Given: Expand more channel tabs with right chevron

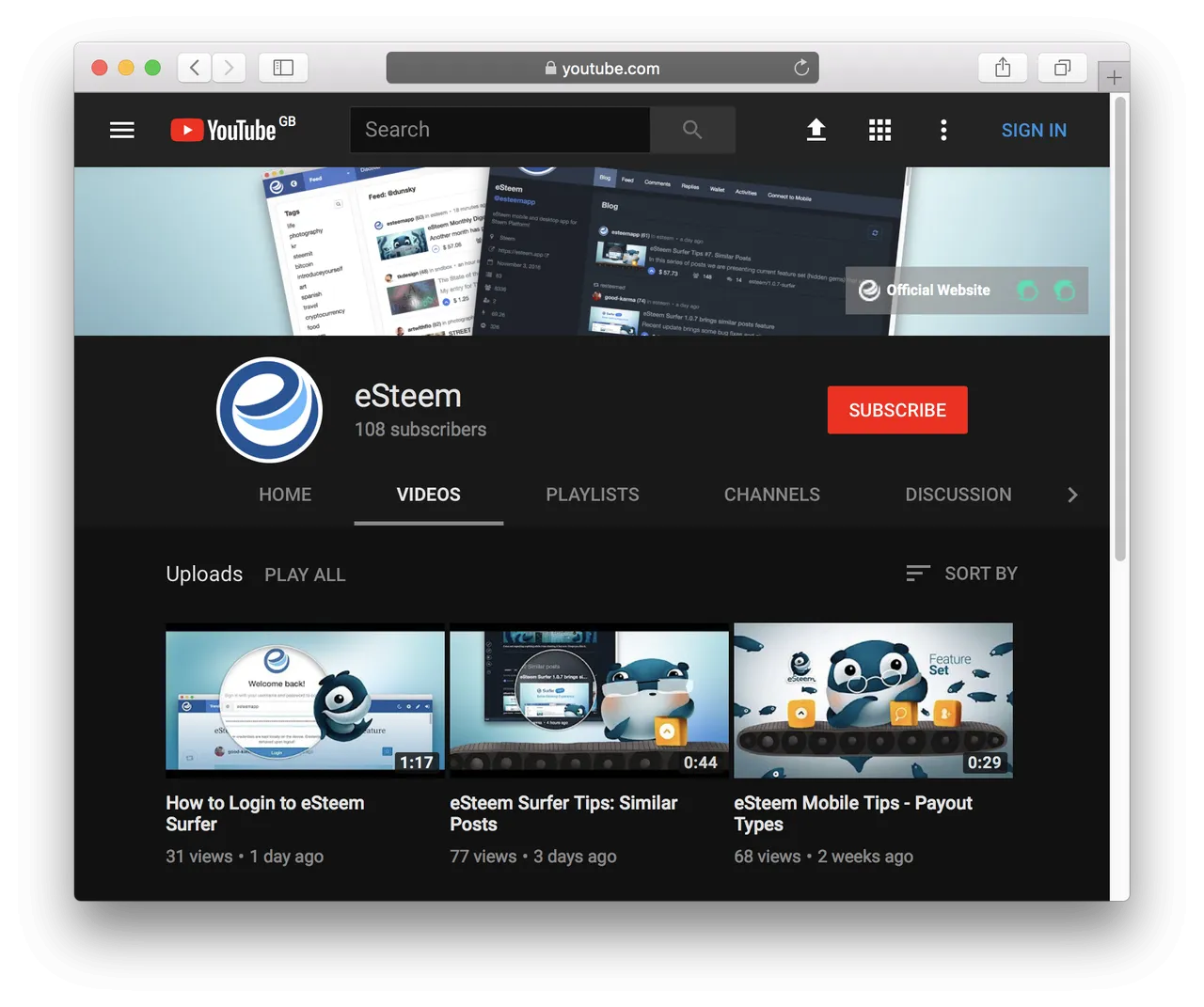Looking at the screenshot, I should (x=1072, y=495).
